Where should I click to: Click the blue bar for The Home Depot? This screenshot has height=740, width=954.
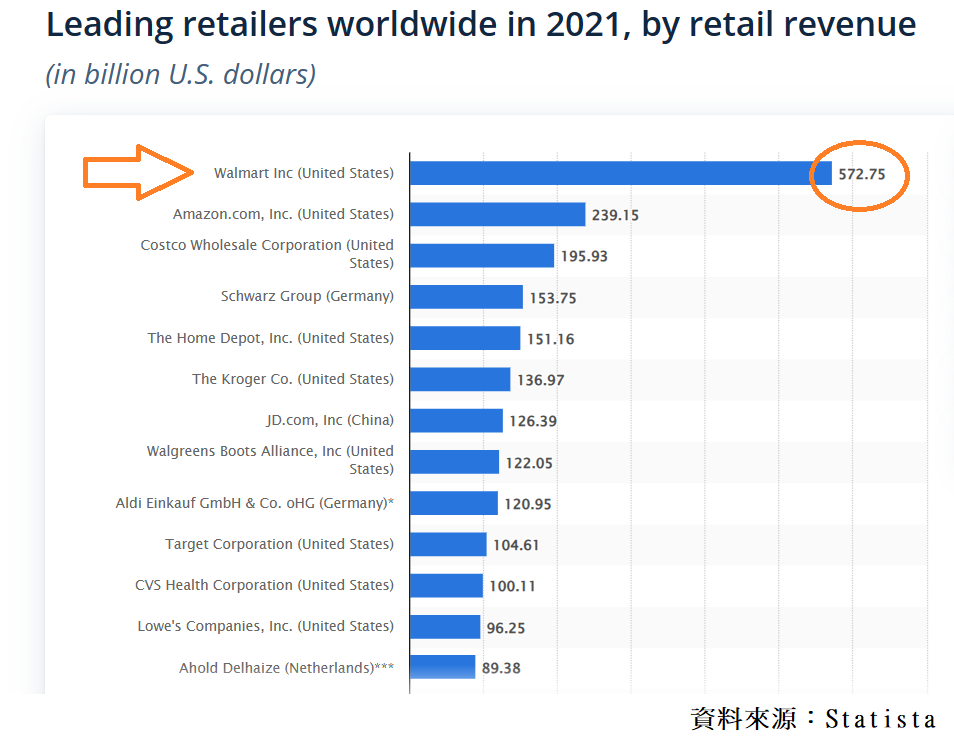coord(465,338)
